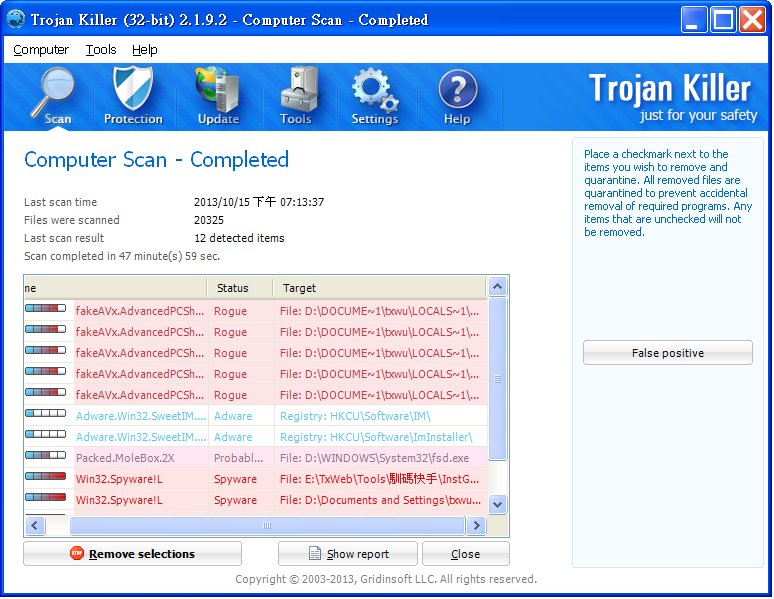Open the Computer menu
The width and height of the screenshot is (774, 599).
41,49
